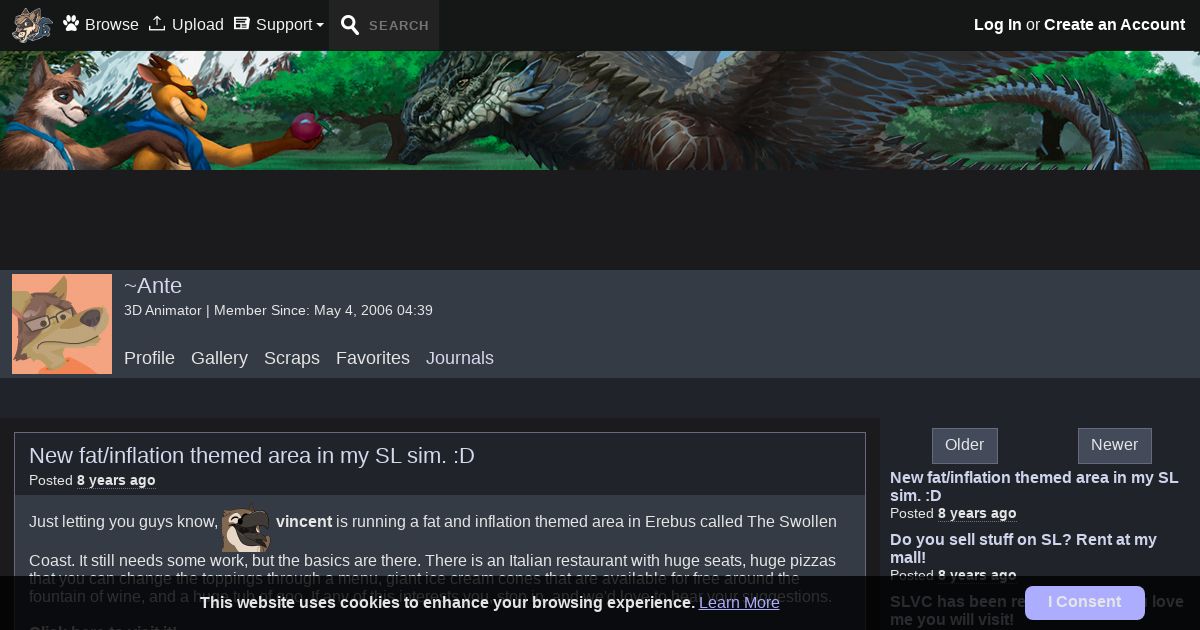This screenshot has height=630, width=1200.
Task: Click the main post's 8 years ago timestamp
Action: pos(116,481)
